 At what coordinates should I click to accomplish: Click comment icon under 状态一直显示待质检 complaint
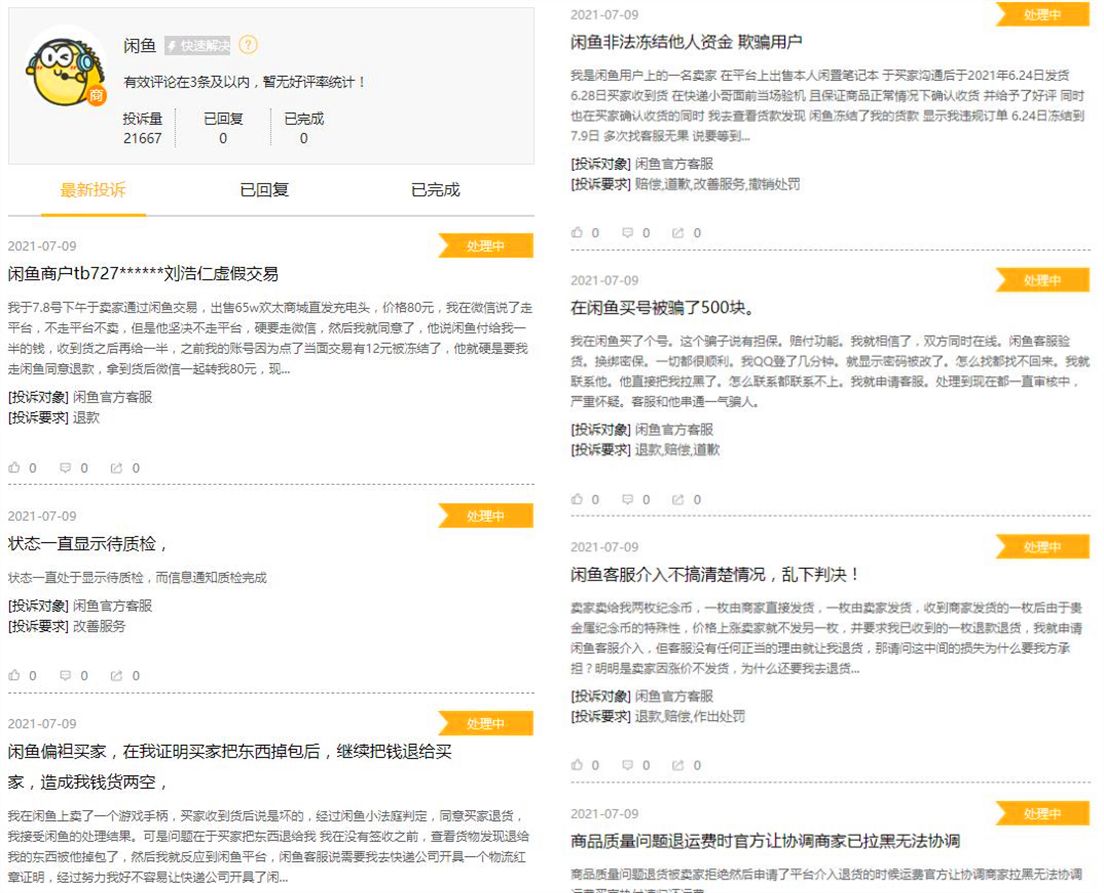point(65,675)
